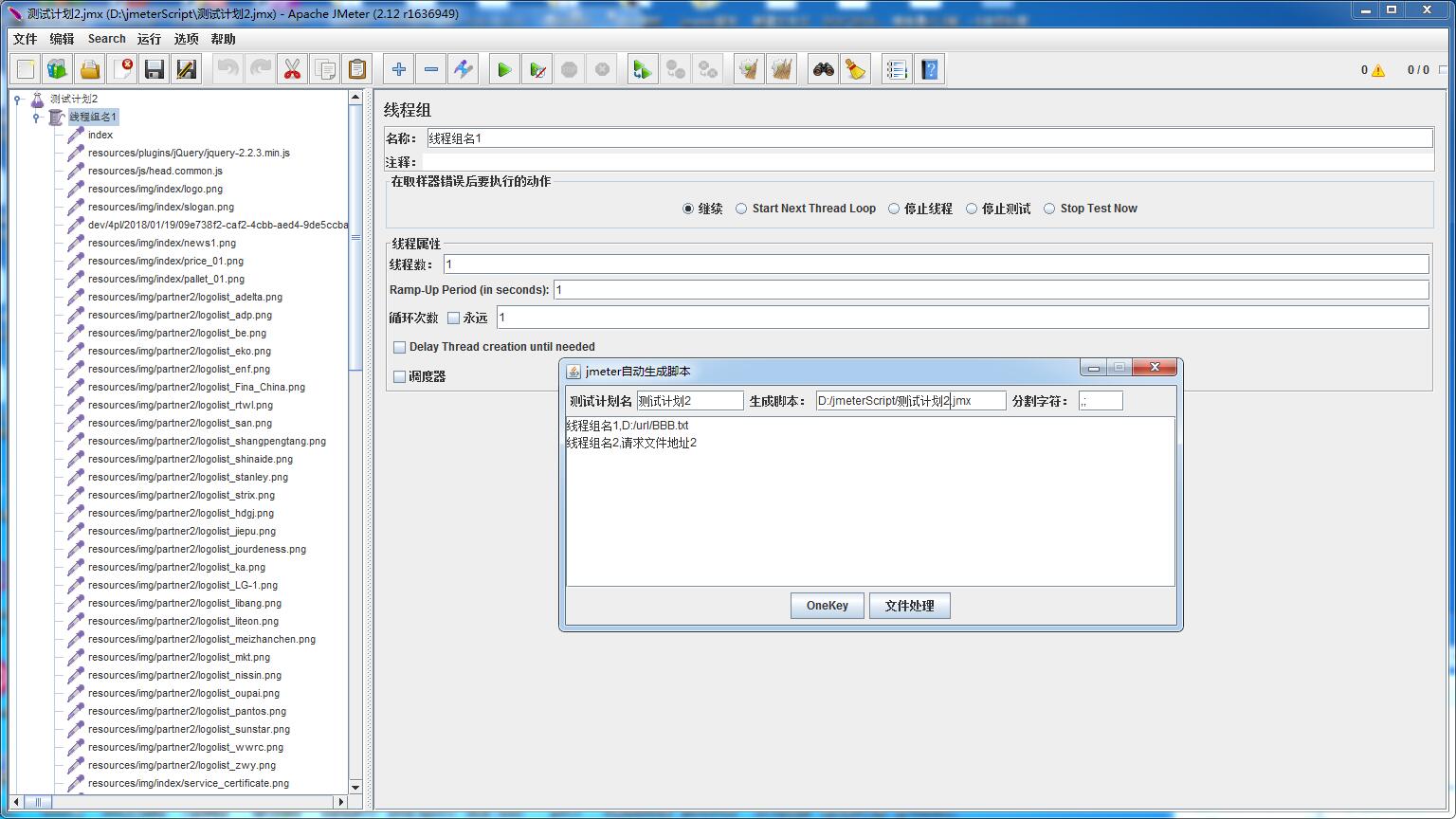The width and height of the screenshot is (1456, 819).
Task: Click the 生成脚本 path field
Action: pyautogui.click(x=911, y=401)
